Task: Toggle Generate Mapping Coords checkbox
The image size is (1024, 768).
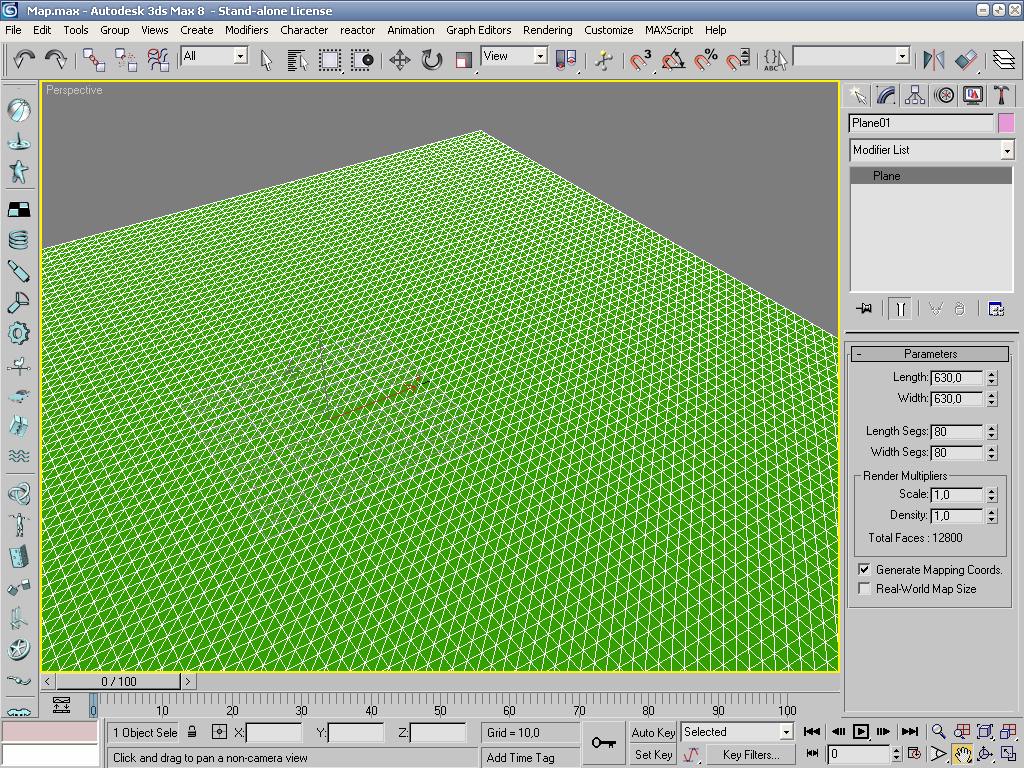Action: click(x=864, y=569)
